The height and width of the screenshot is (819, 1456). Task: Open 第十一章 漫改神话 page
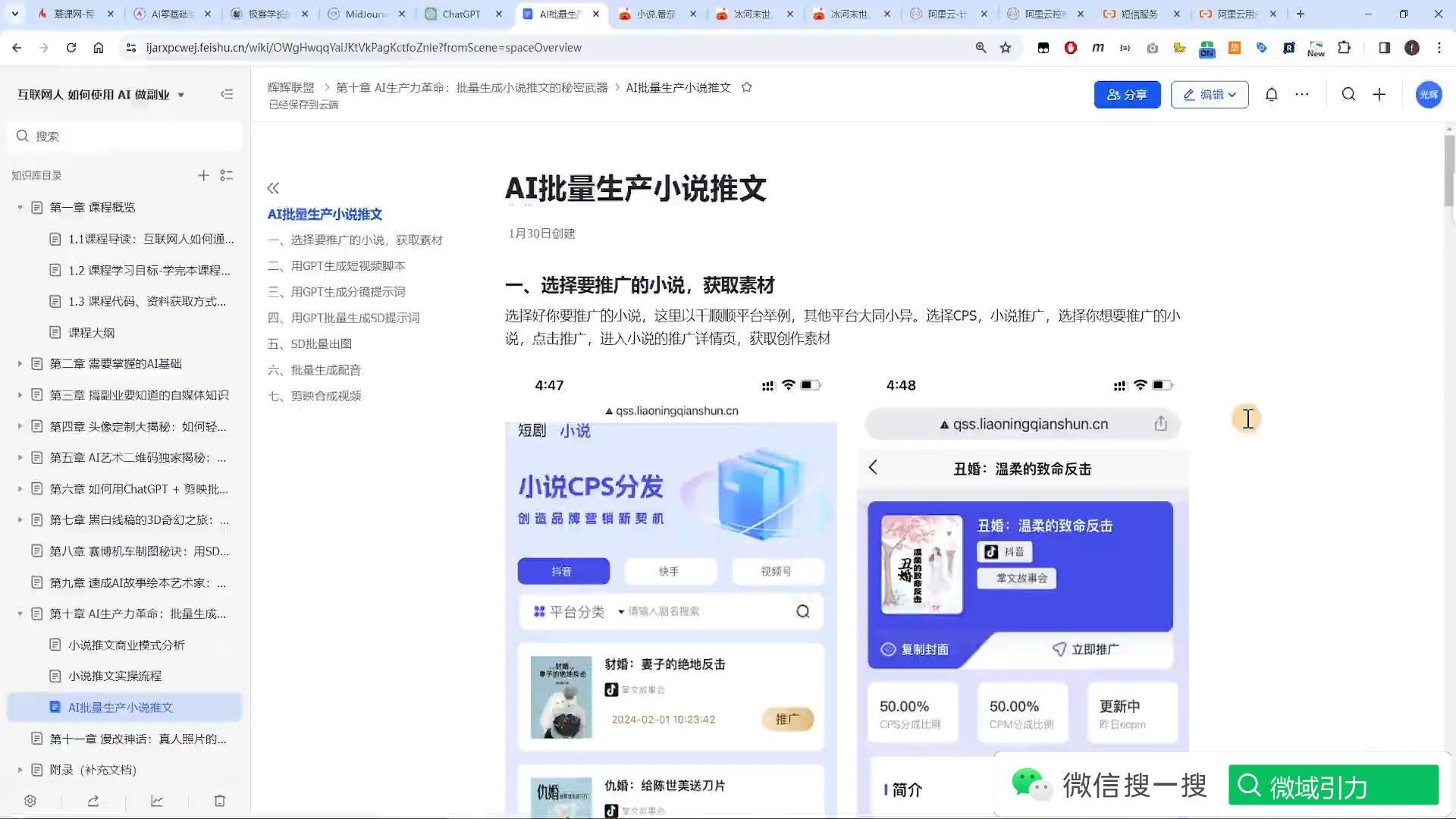(x=138, y=739)
